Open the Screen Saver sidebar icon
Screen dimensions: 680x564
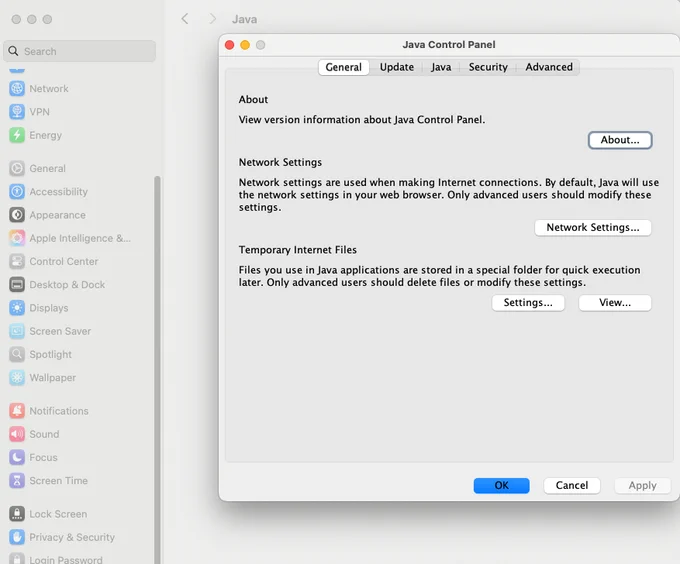(x=17, y=331)
